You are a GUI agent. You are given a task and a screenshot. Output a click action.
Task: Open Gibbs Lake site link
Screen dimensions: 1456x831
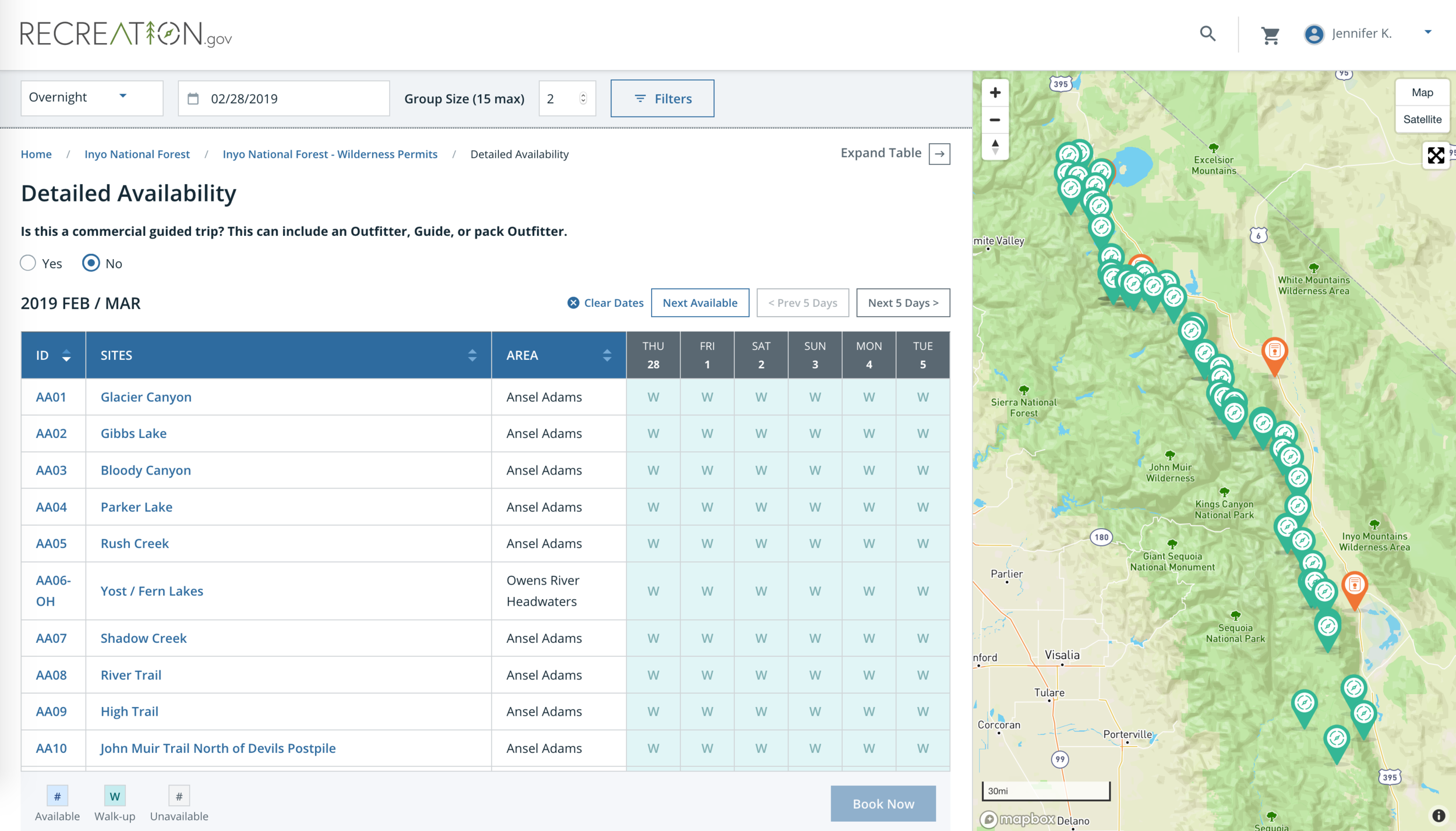click(x=133, y=433)
